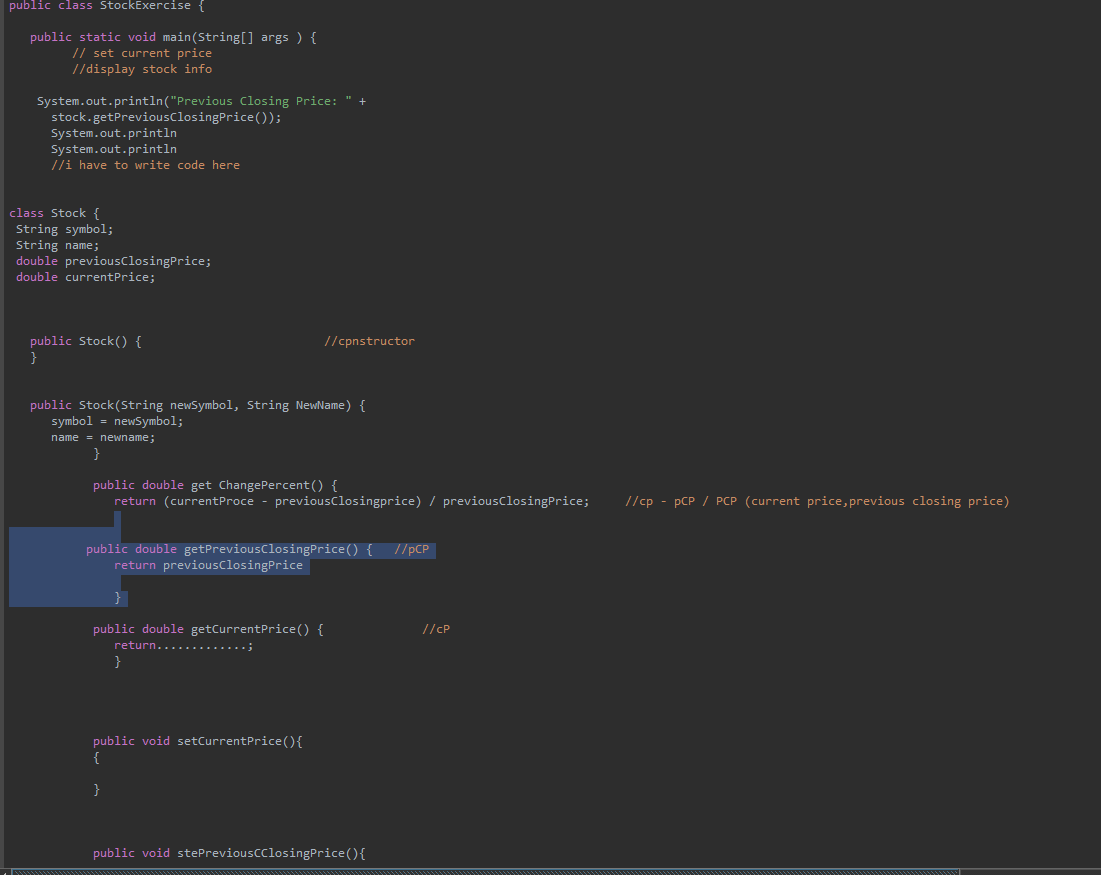Viewport: 1101px width, 875px height.
Task: Click the "//cP" comment beside getCurrentPrice
Action: click(x=436, y=628)
